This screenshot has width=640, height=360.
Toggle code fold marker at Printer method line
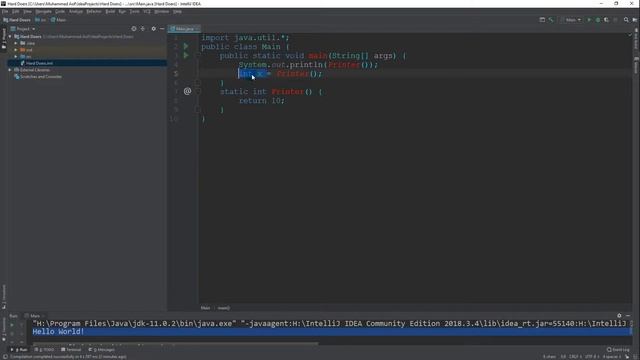coord(198,91)
